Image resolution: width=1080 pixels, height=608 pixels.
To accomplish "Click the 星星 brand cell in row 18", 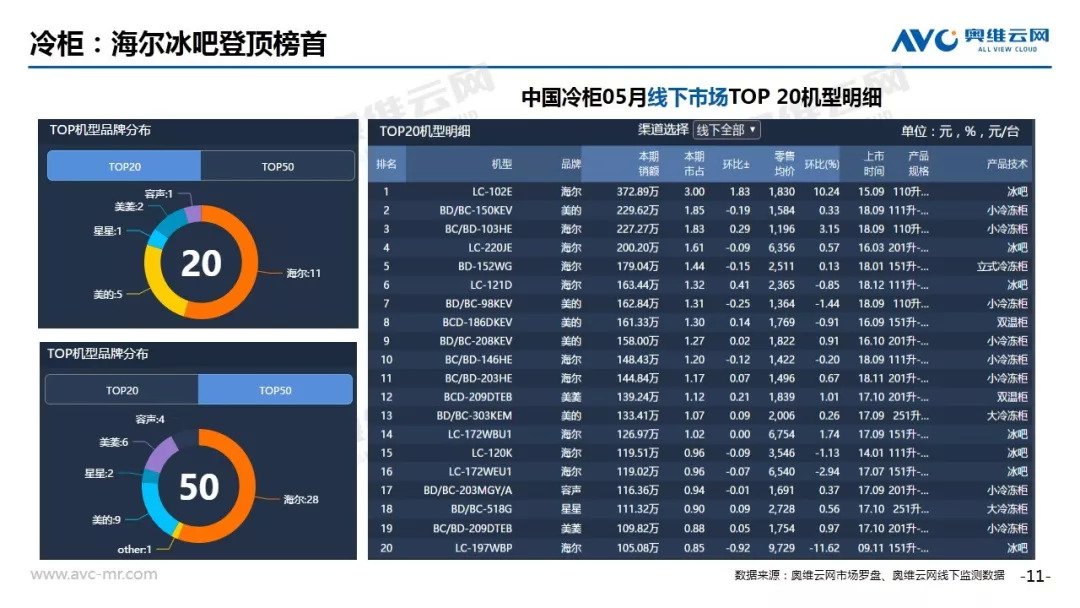I will [x=570, y=509].
